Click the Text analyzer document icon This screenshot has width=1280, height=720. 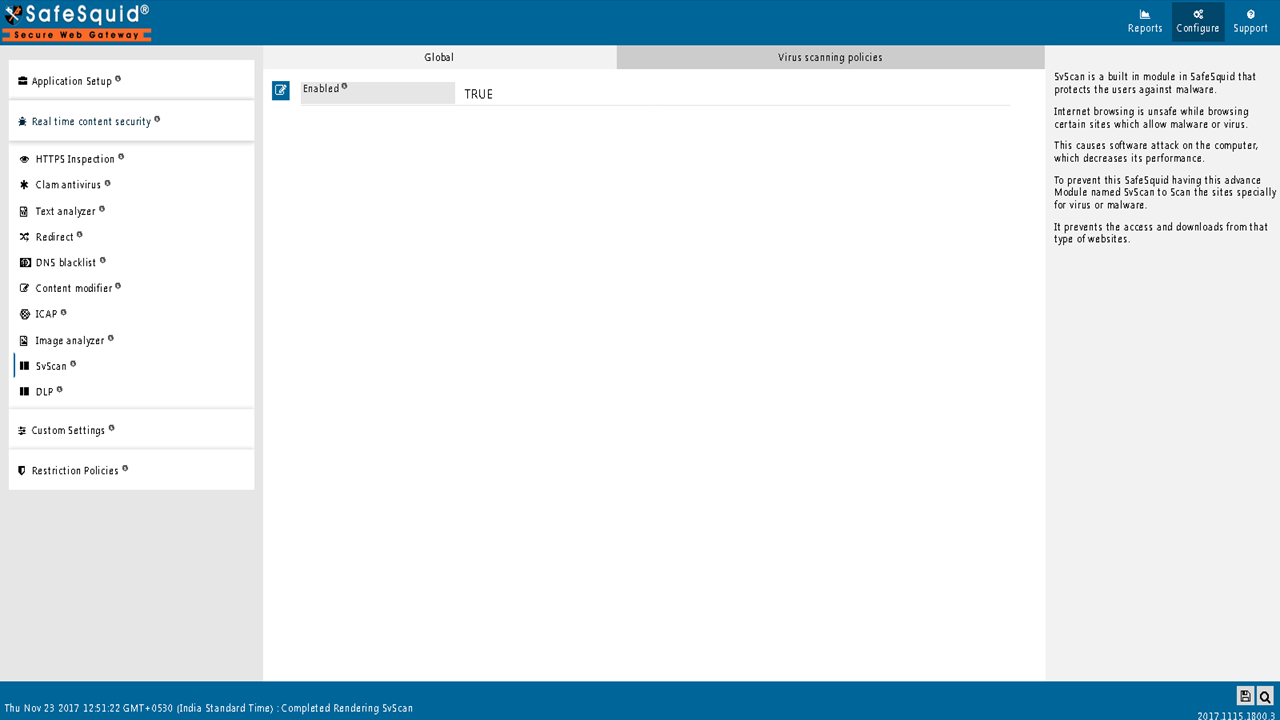point(25,211)
